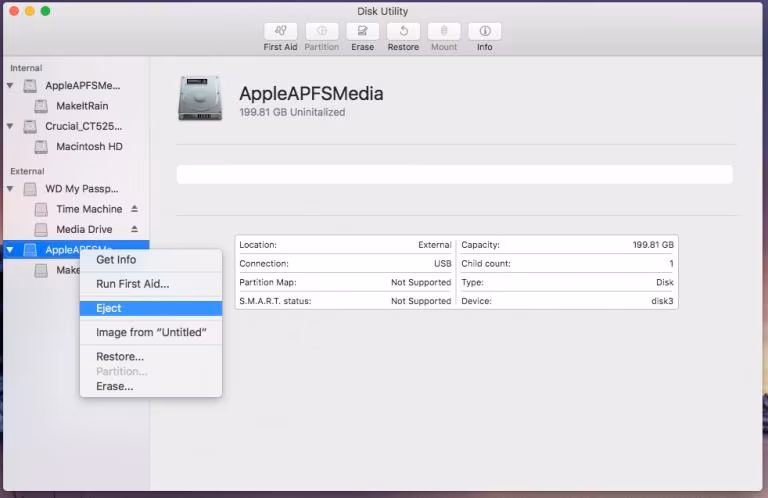Click the Partition toolbar icon
The width and height of the screenshot is (768, 498).
321,31
